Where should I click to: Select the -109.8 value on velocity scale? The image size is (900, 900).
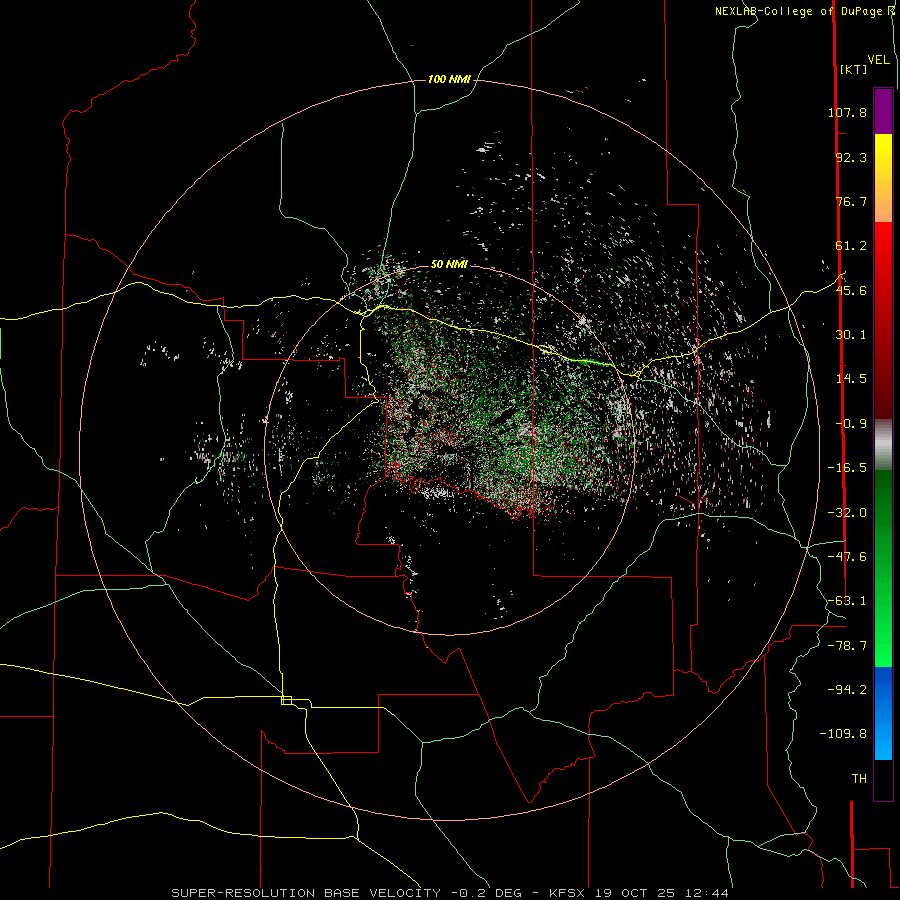pos(843,734)
